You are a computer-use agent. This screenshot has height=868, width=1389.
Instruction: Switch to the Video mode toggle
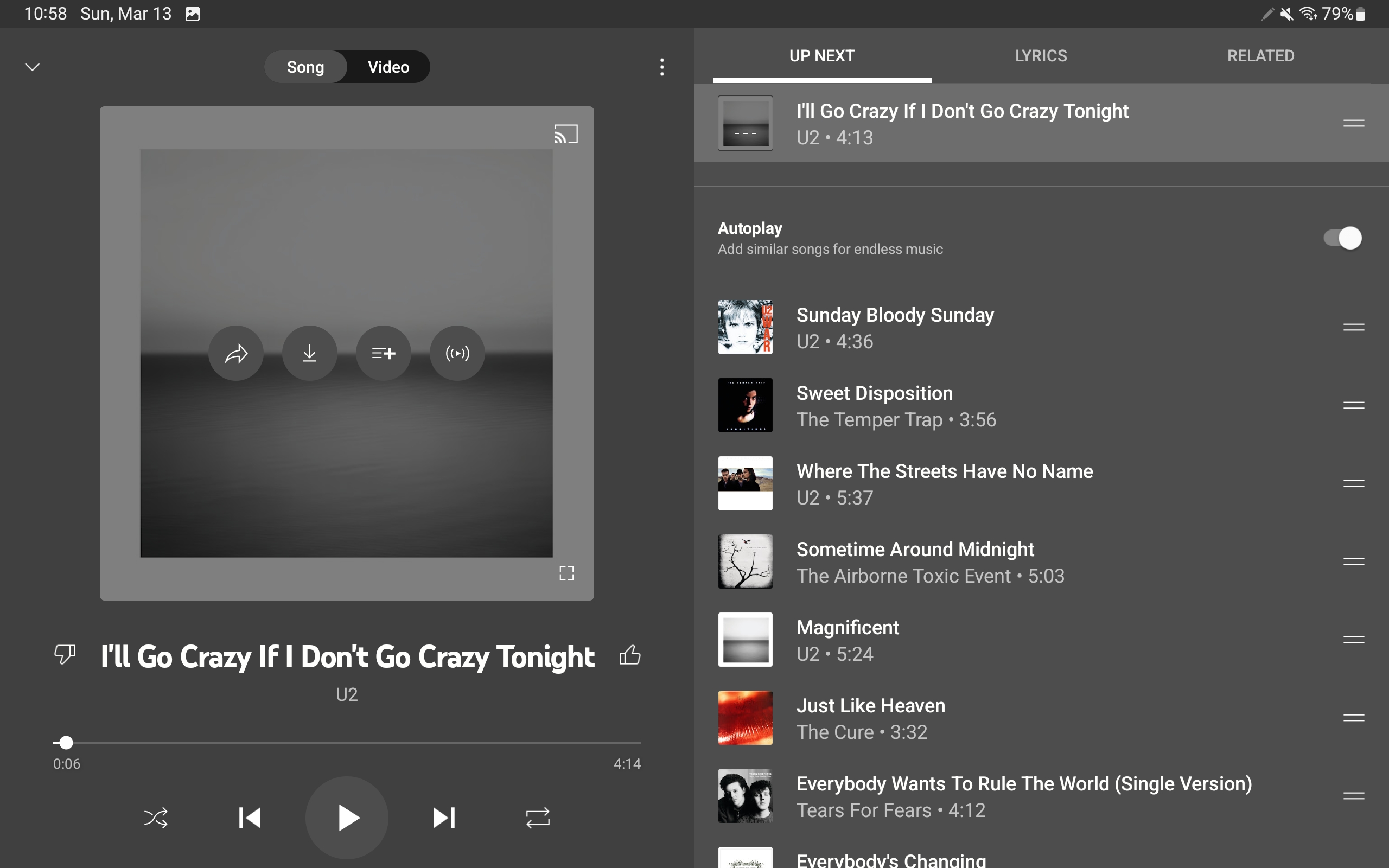[388, 67]
